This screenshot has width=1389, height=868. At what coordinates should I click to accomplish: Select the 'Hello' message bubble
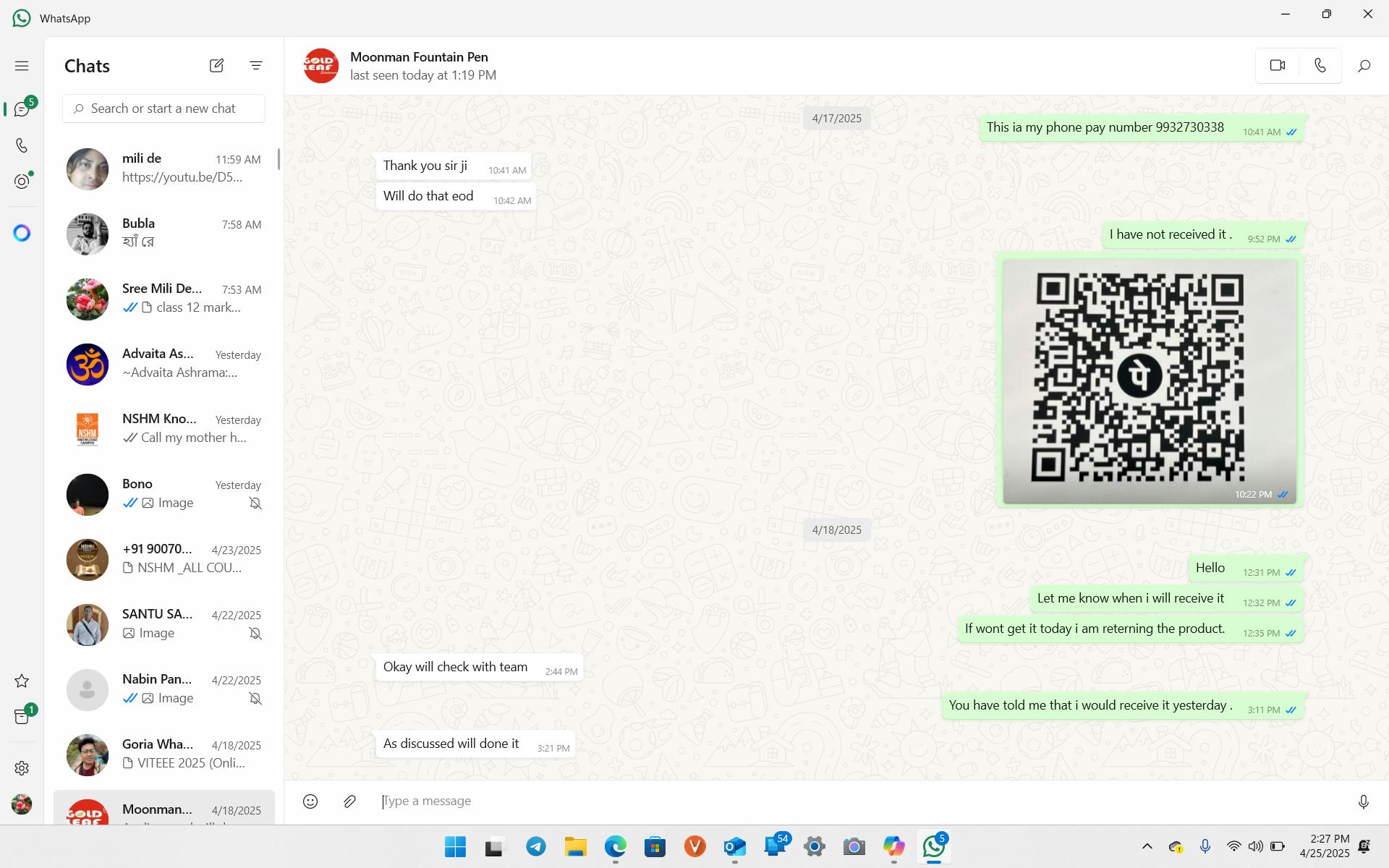pos(1246,568)
